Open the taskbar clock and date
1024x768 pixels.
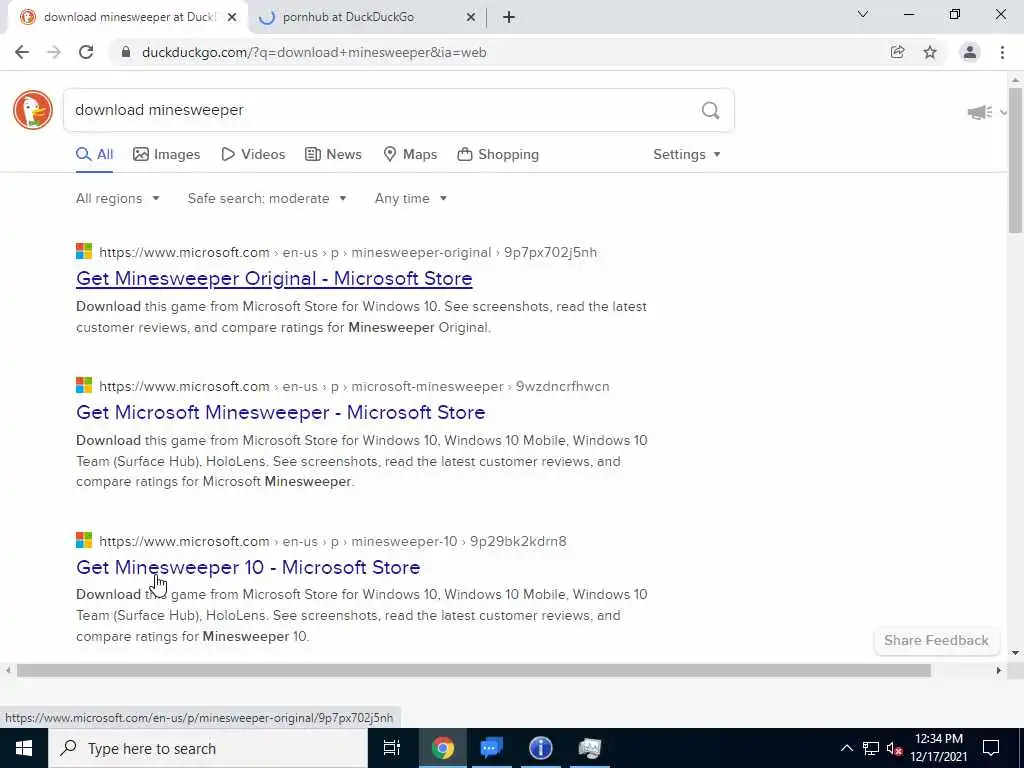click(x=938, y=748)
